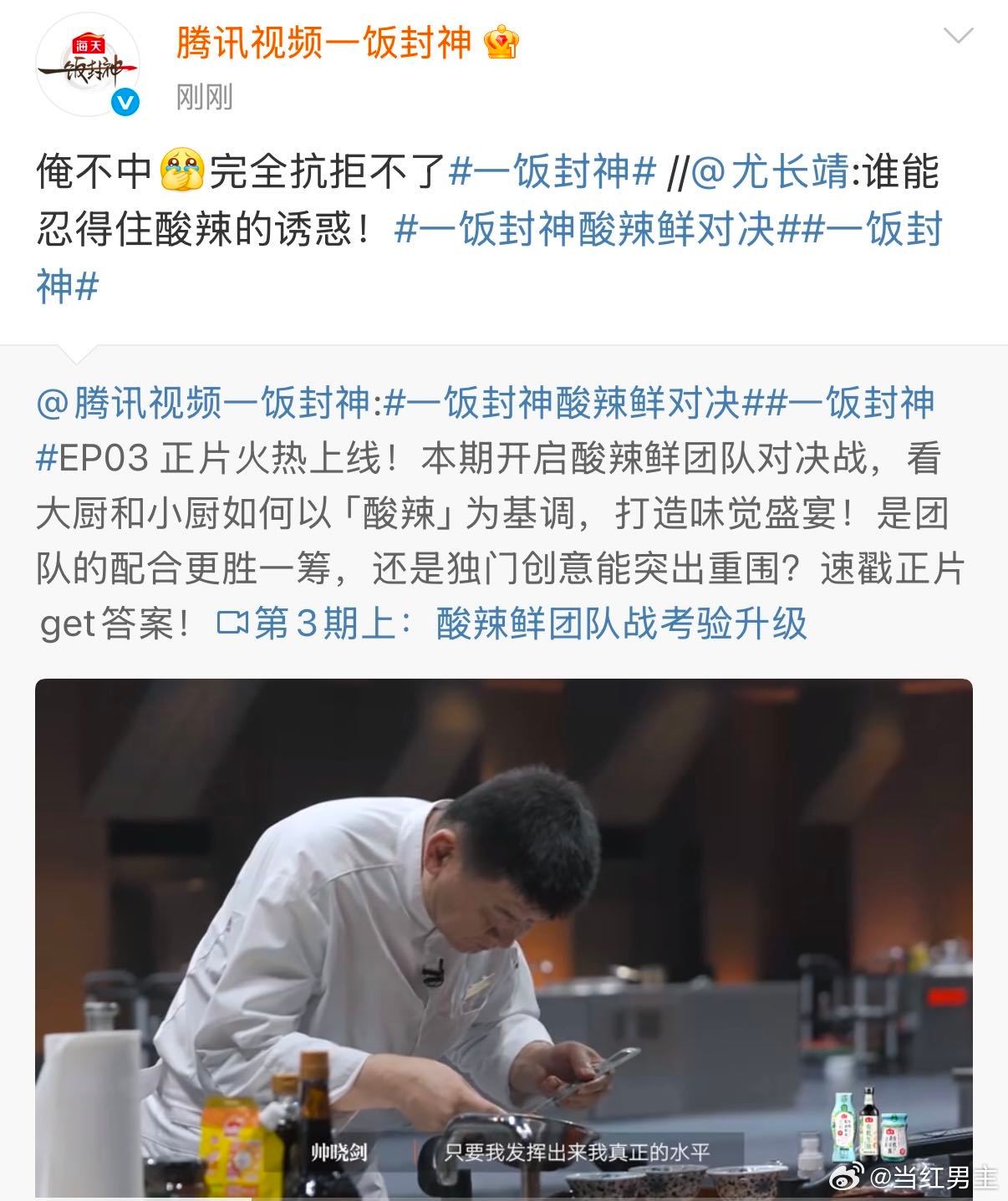Tap the @当红男主 watermark text
The width and height of the screenshot is (1008, 1201).
pyautogui.click(x=934, y=1178)
